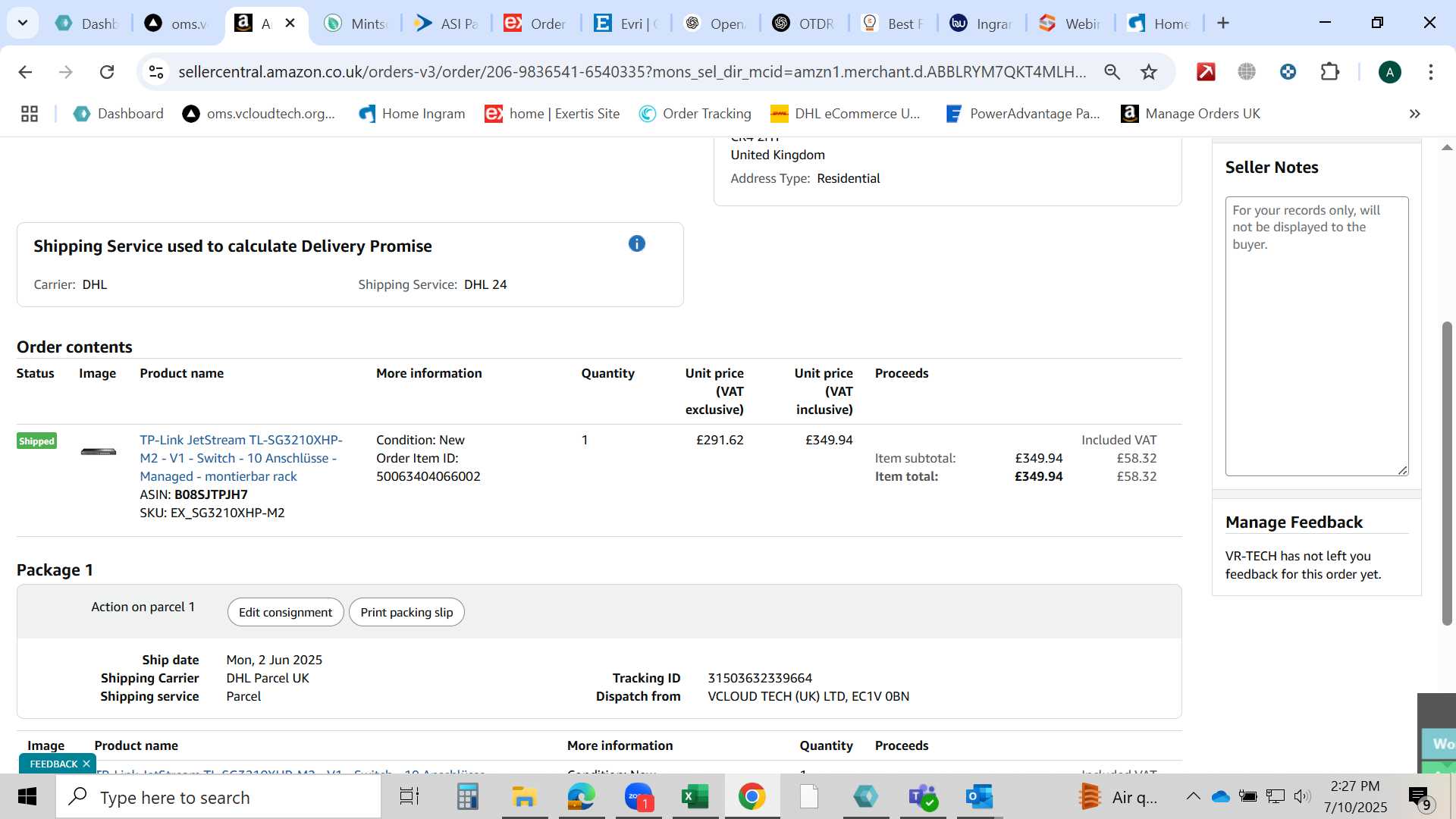Open Task View on taskbar
Screen dimensions: 1456x819
point(409,797)
